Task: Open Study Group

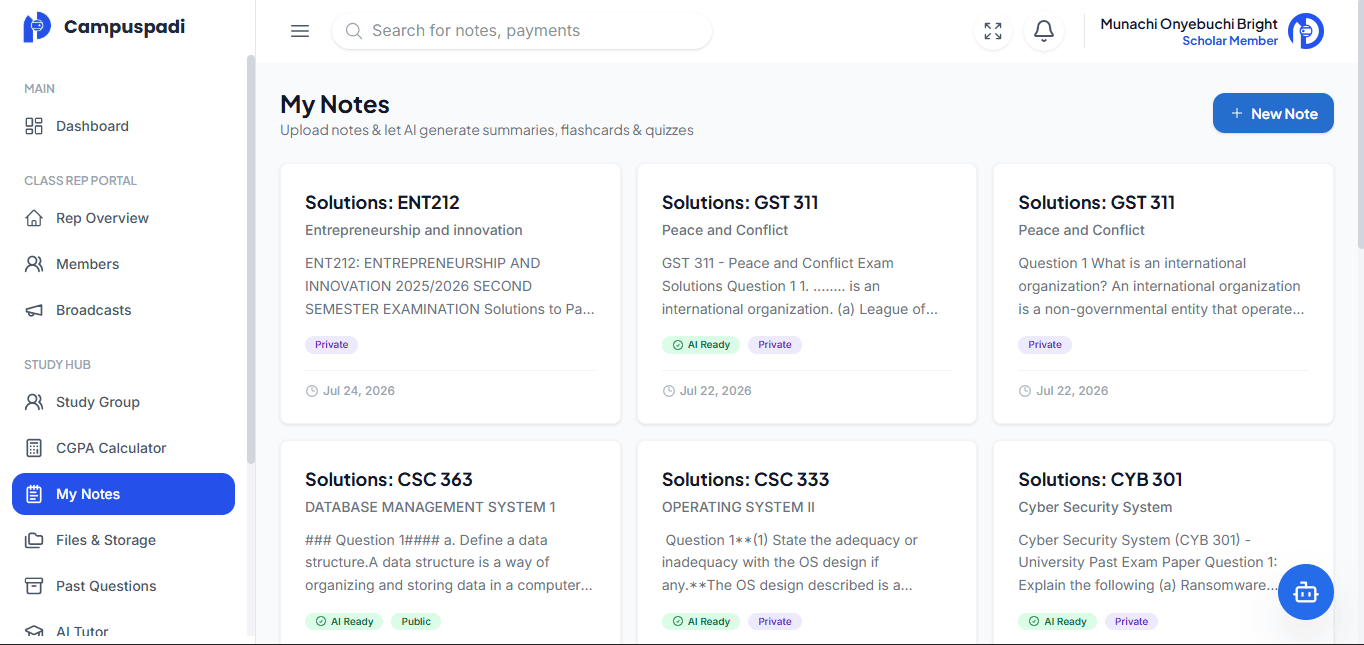Action: [x=123, y=402]
